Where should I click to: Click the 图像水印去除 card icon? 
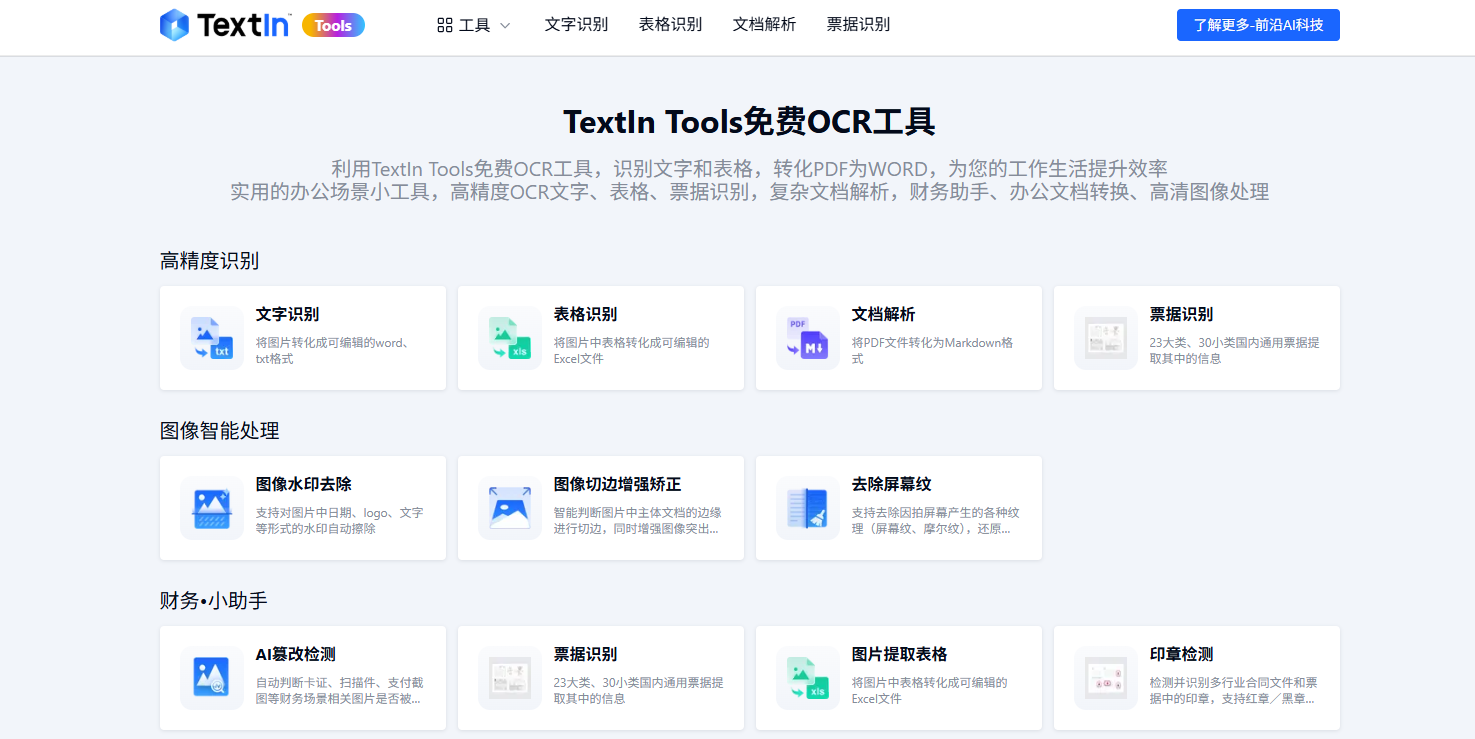click(x=212, y=508)
